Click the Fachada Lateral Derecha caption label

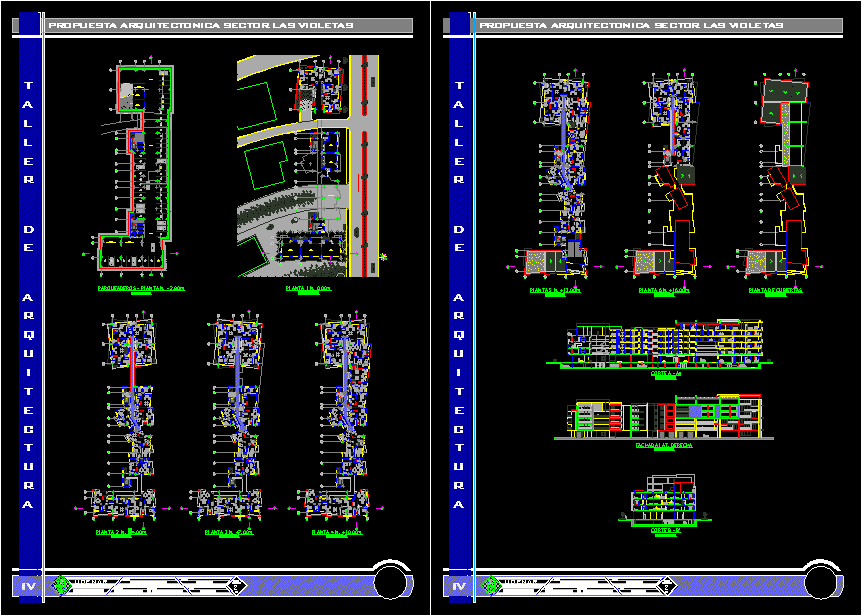click(663, 446)
